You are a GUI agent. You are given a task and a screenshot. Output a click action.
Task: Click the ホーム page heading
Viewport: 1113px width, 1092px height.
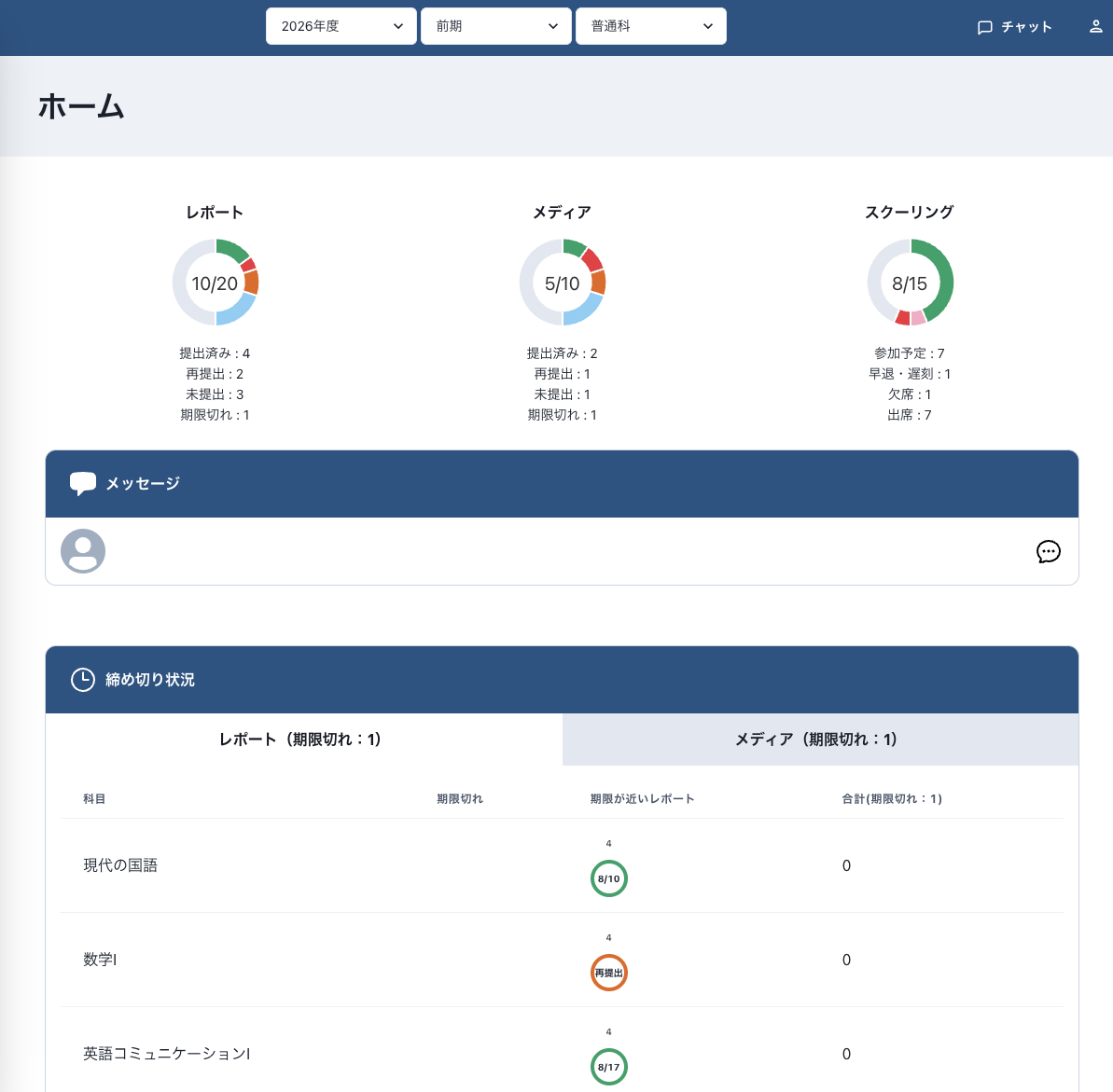81,106
